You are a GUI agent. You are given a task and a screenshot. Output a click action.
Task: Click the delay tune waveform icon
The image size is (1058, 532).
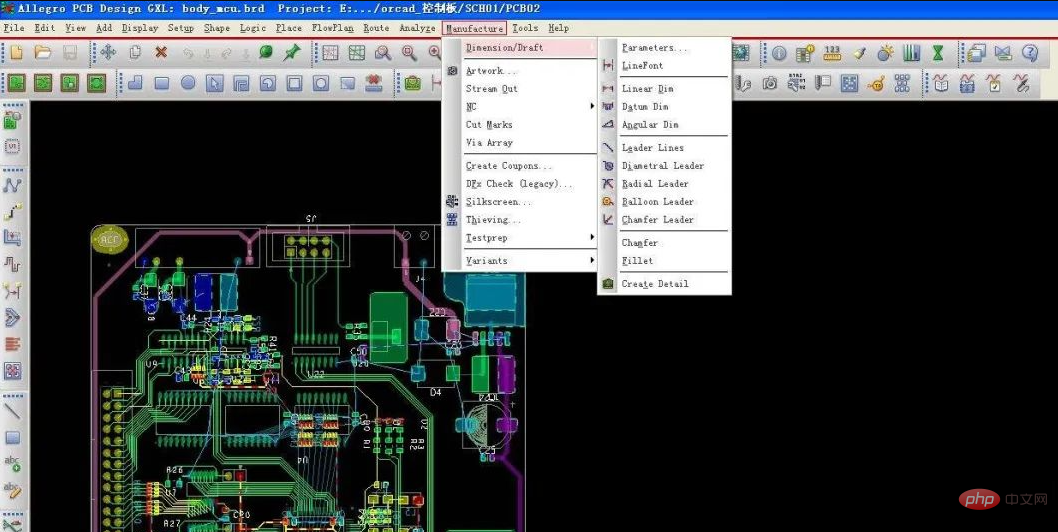point(13,264)
